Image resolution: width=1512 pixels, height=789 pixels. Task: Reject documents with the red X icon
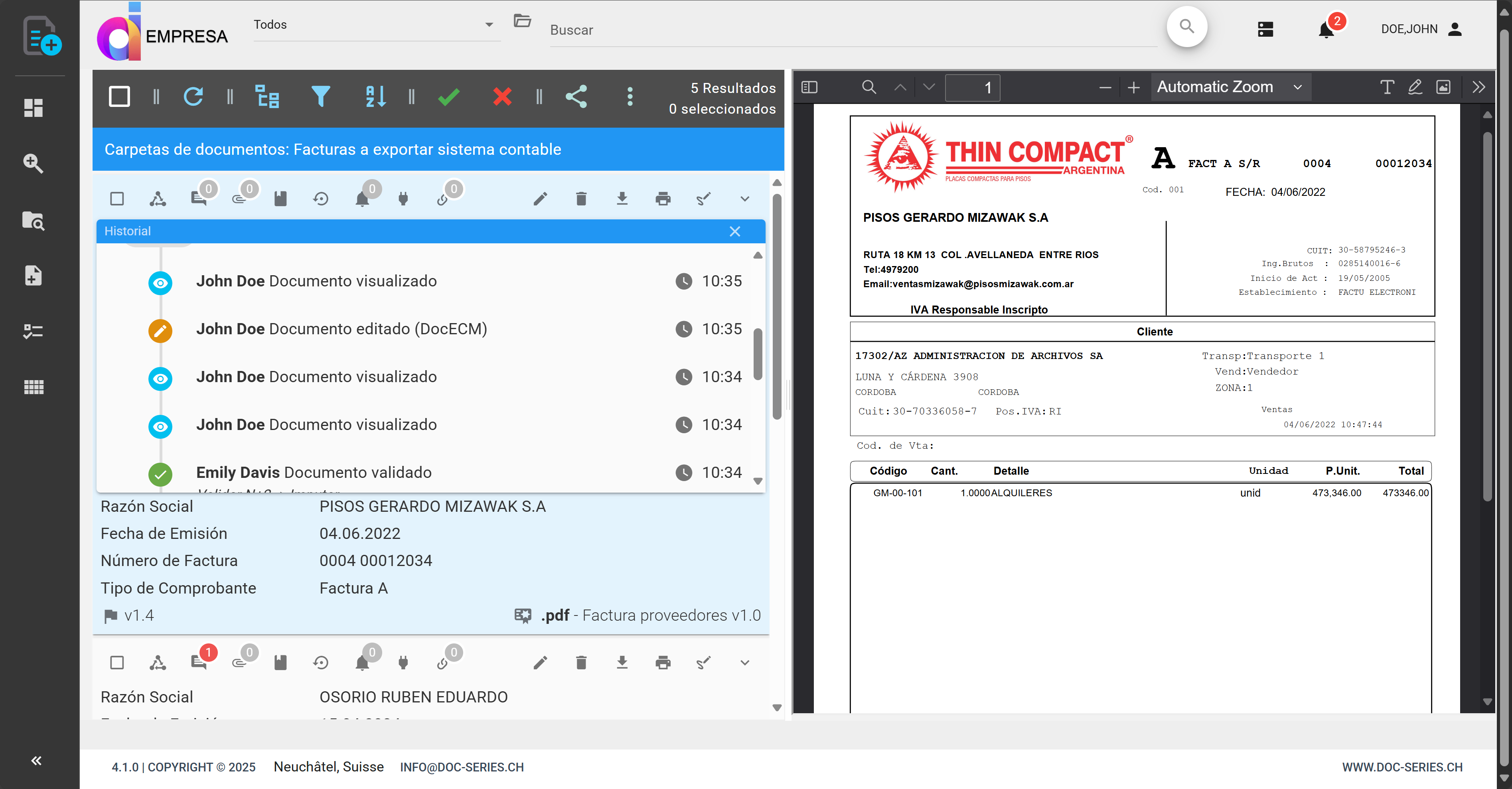pos(502,96)
